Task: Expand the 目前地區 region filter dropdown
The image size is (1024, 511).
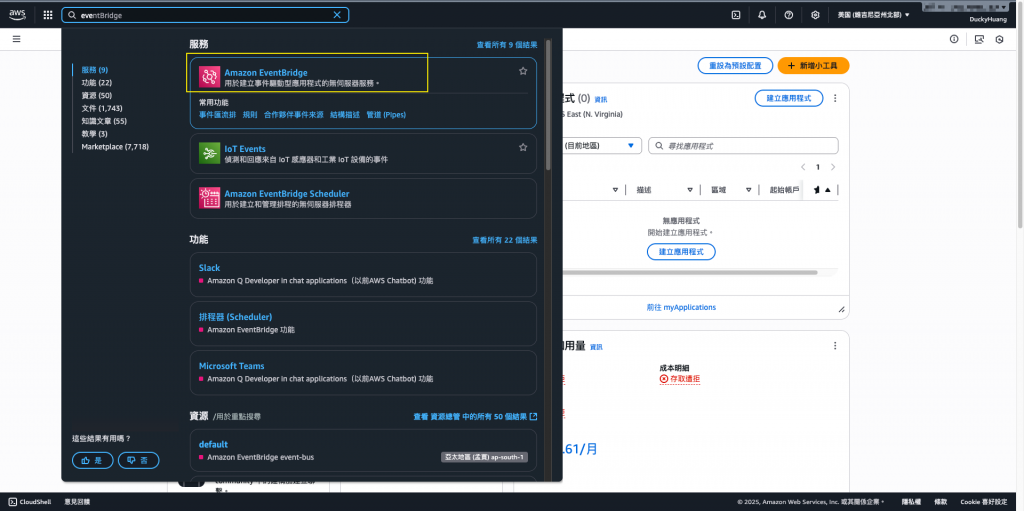Action: tap(601, 146)
